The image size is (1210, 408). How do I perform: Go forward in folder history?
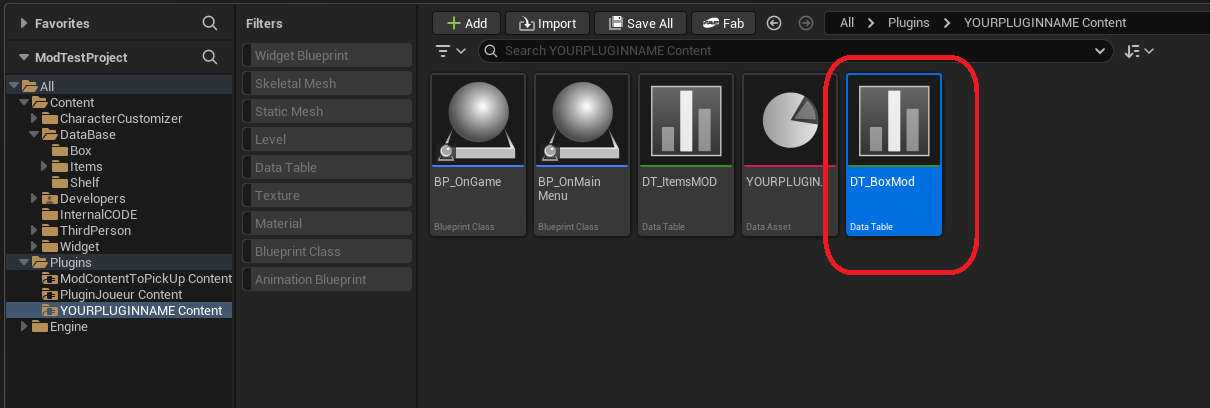pyautogui.click(x=806, y=23)
